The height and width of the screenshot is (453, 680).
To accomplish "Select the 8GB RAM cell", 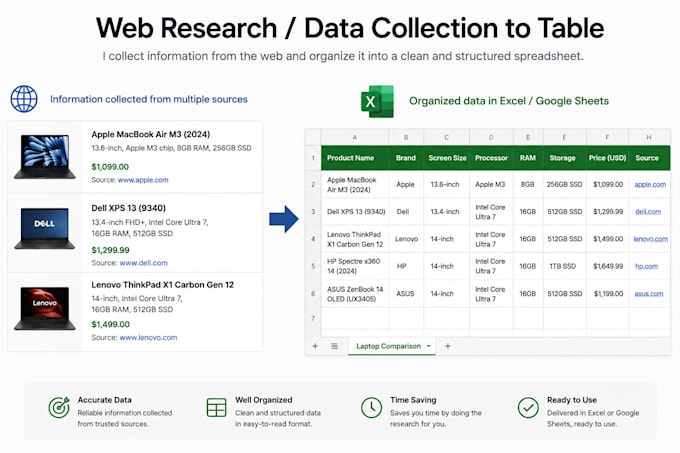I will (528, 184).
